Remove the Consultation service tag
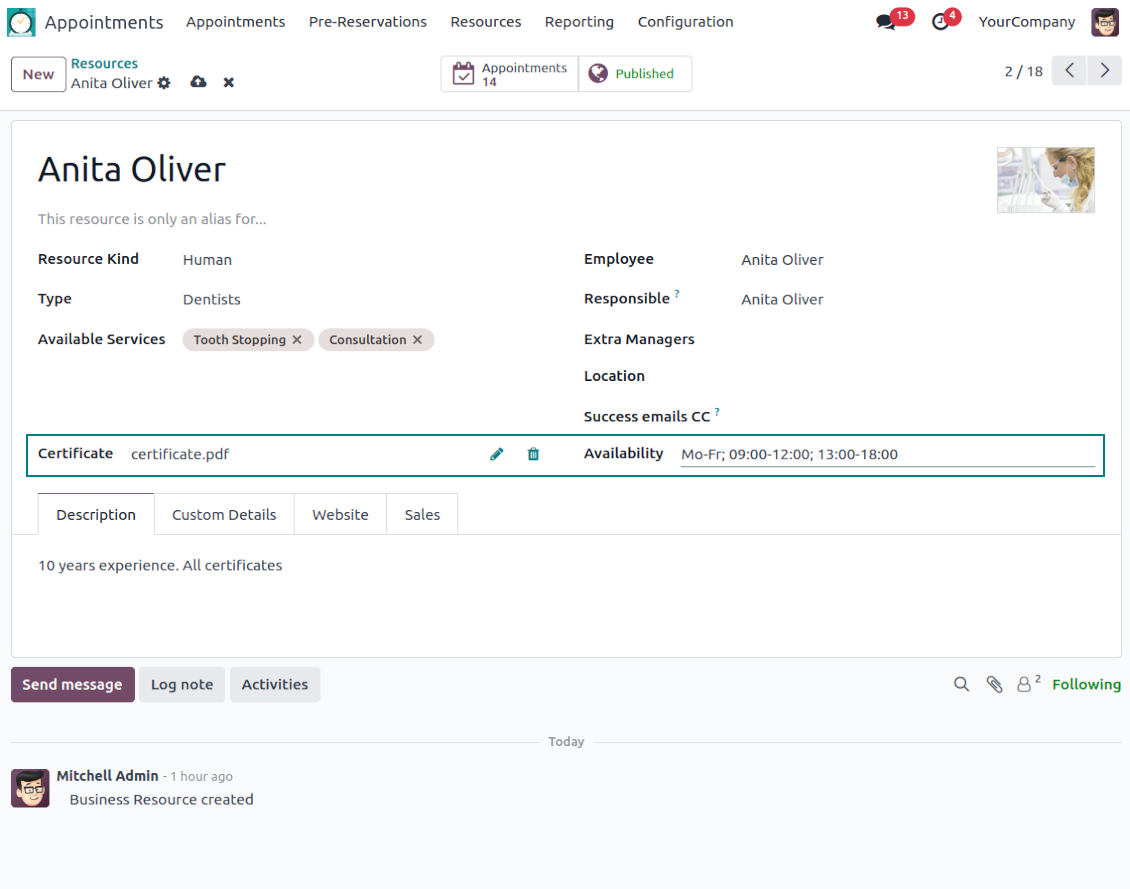This screenshot has width=1130, height=889. pyautogui.click(x=417, y=340)
